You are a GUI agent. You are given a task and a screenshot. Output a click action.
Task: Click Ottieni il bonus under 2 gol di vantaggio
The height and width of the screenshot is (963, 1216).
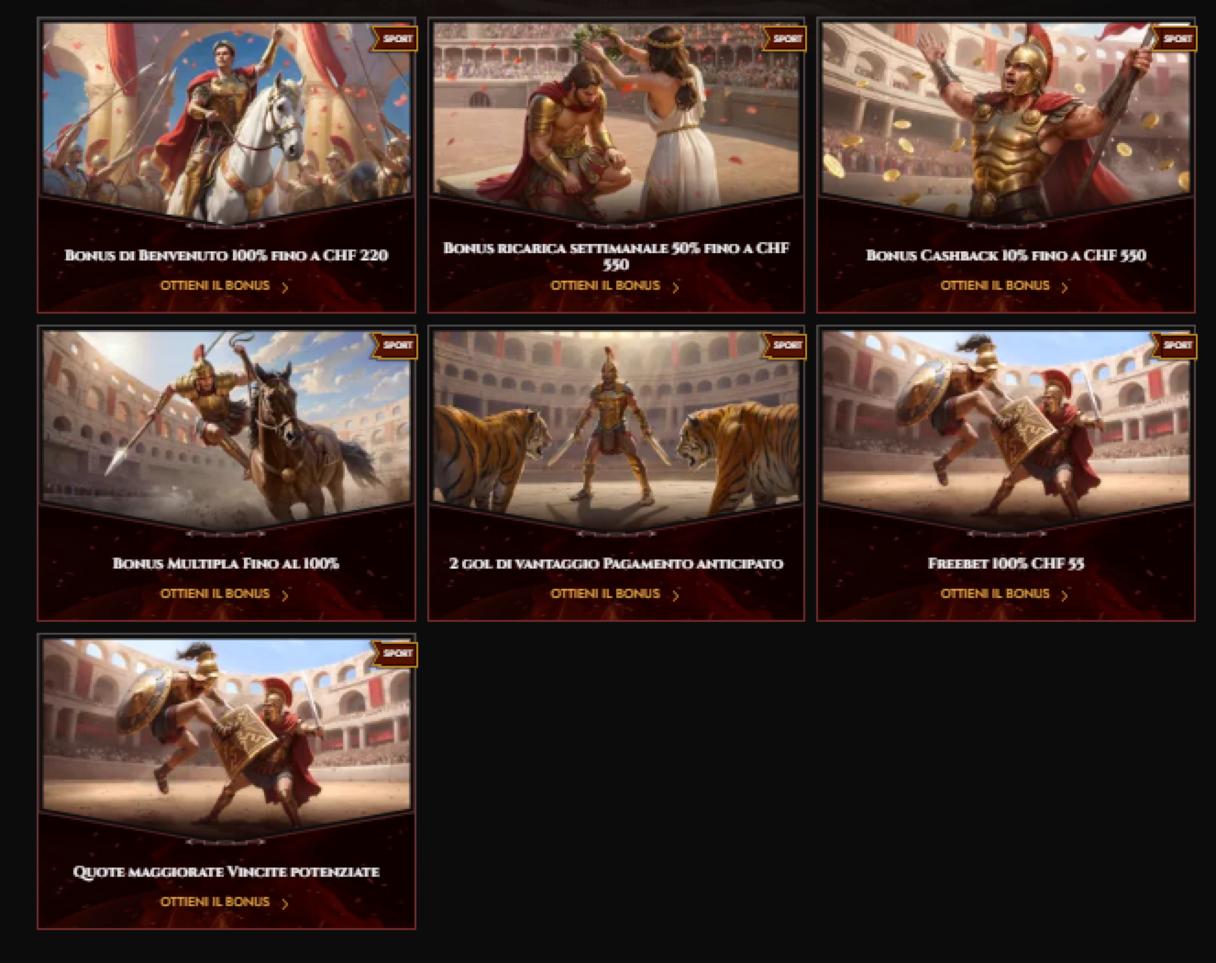pos(604,594)
